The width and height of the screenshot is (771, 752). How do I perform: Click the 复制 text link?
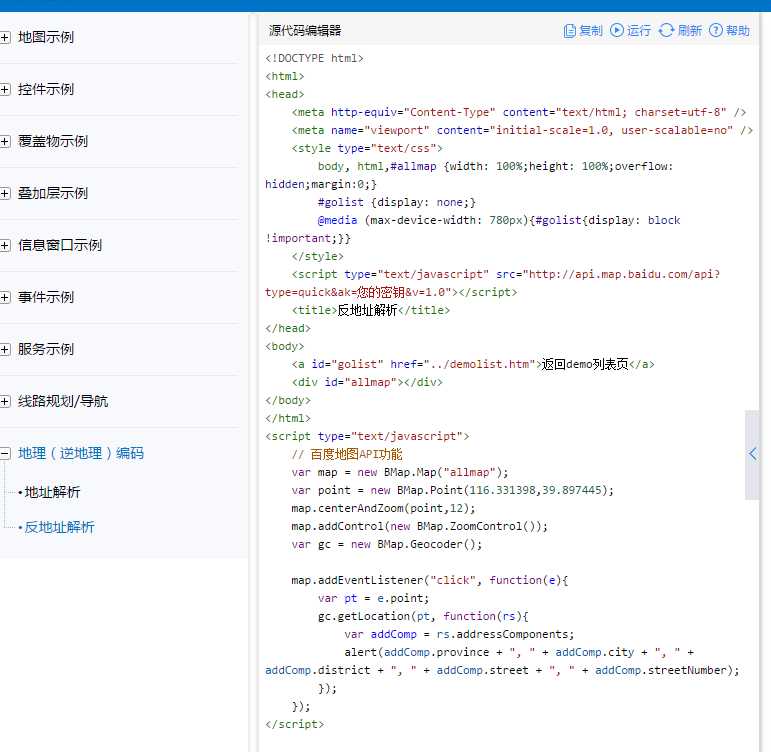coord(591,30)
